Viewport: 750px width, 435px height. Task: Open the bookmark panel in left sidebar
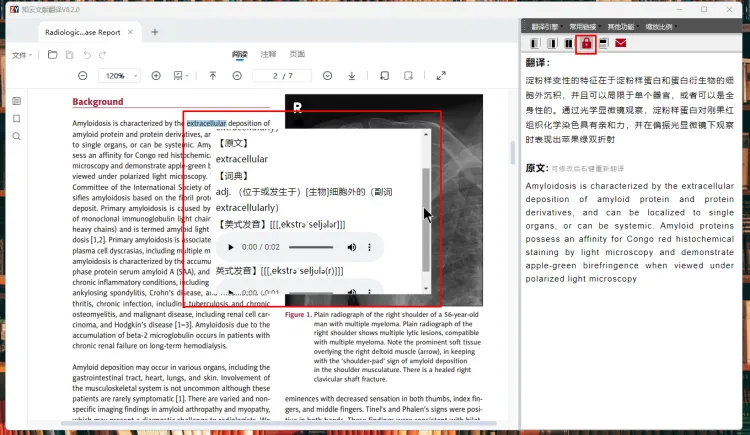coord(17,119)
